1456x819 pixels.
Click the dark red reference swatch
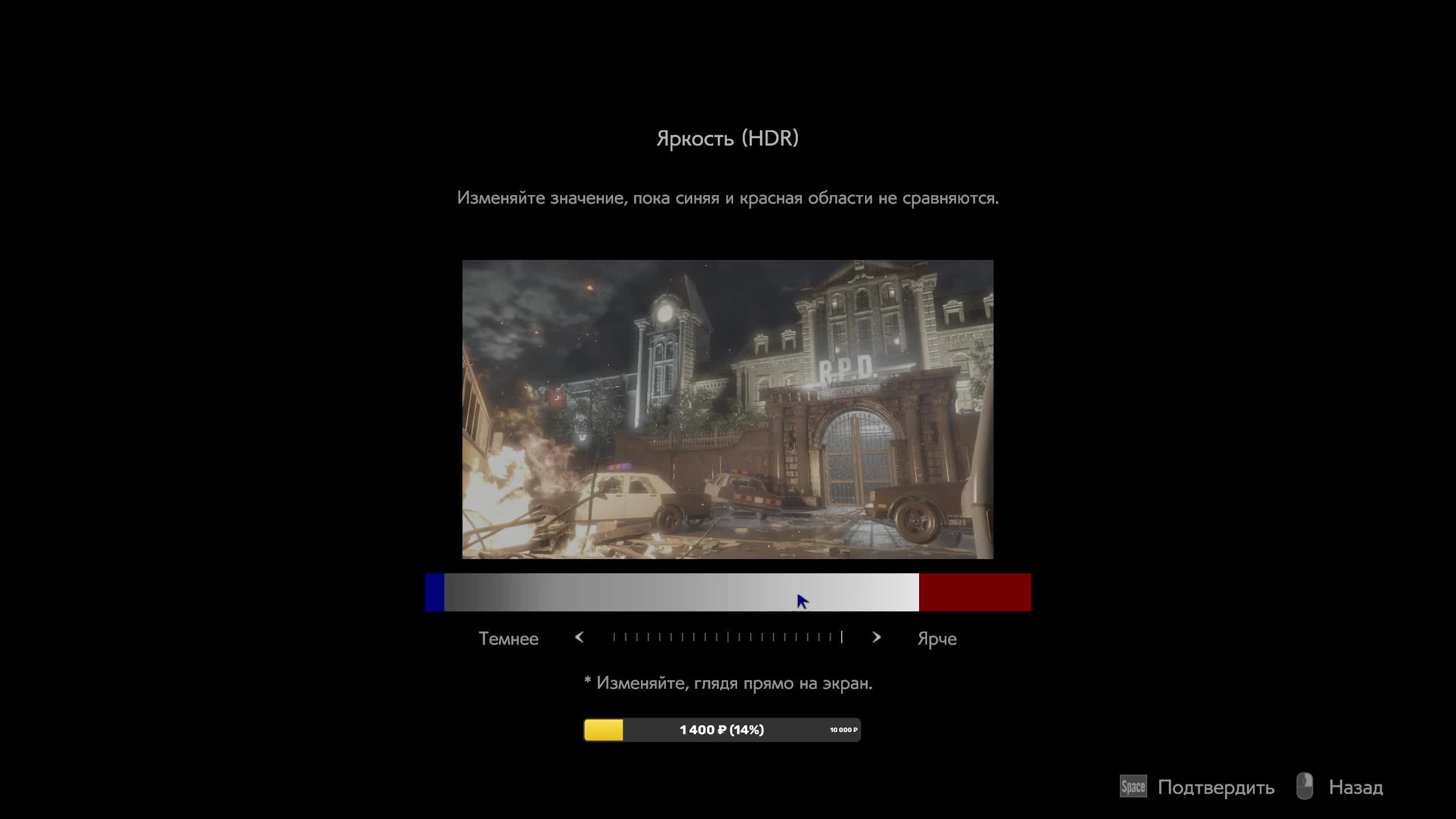pos(975,592)
